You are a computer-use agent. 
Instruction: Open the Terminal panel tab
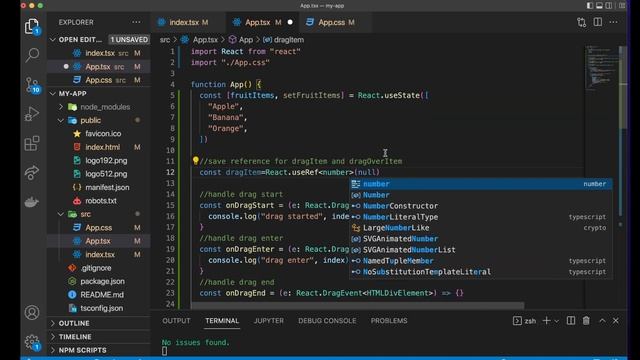(x=222, y=321)
